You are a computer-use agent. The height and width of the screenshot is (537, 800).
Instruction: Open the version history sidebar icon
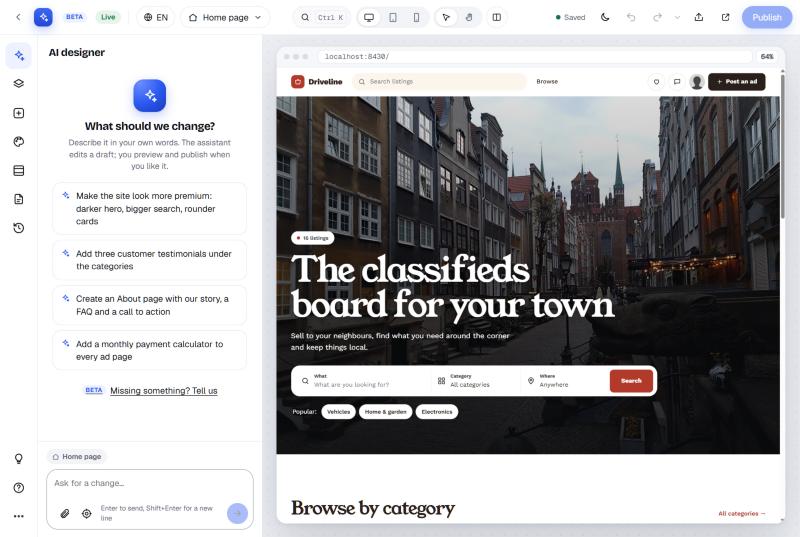point(19,228)
